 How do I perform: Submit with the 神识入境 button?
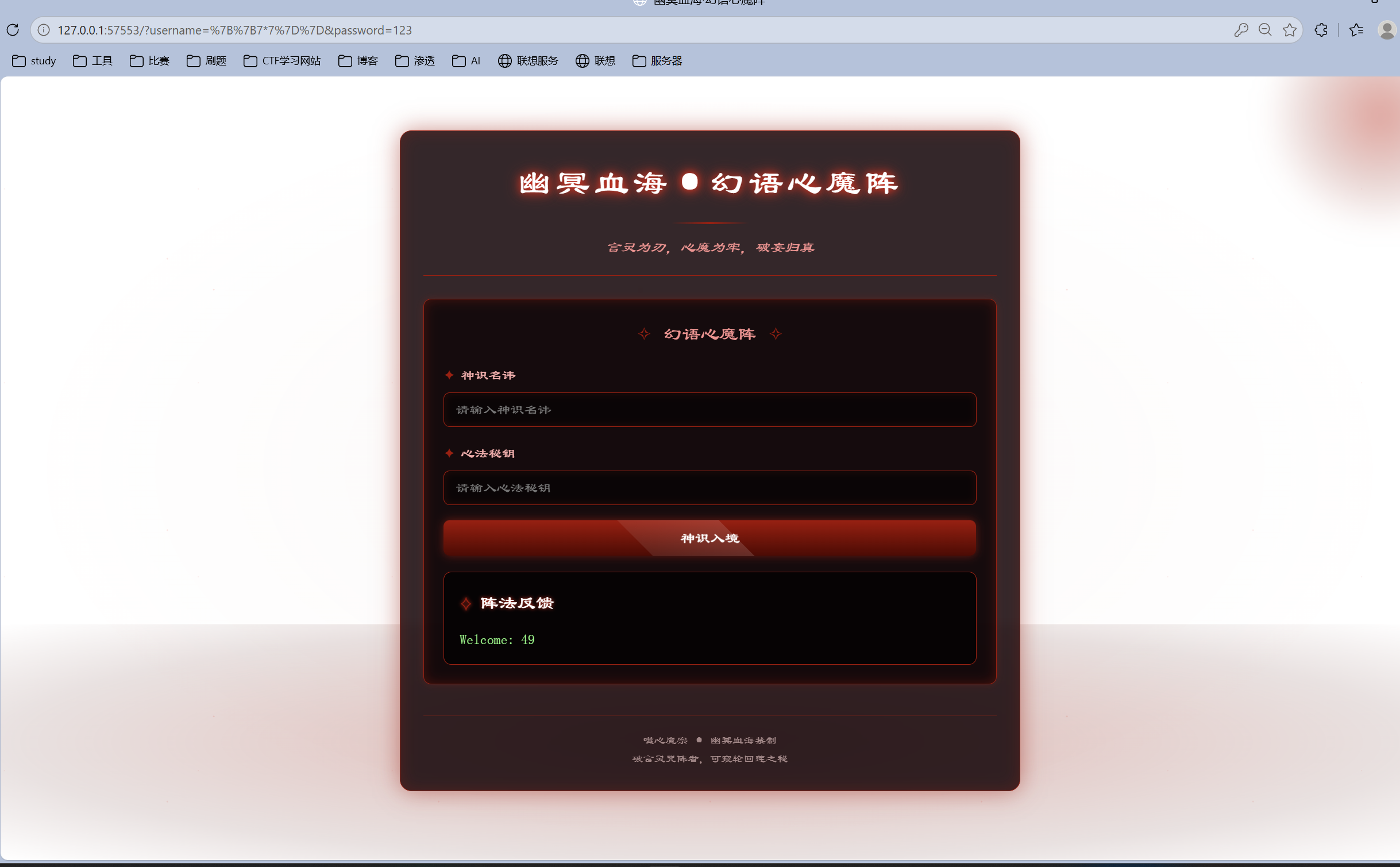tap(709, 538)
